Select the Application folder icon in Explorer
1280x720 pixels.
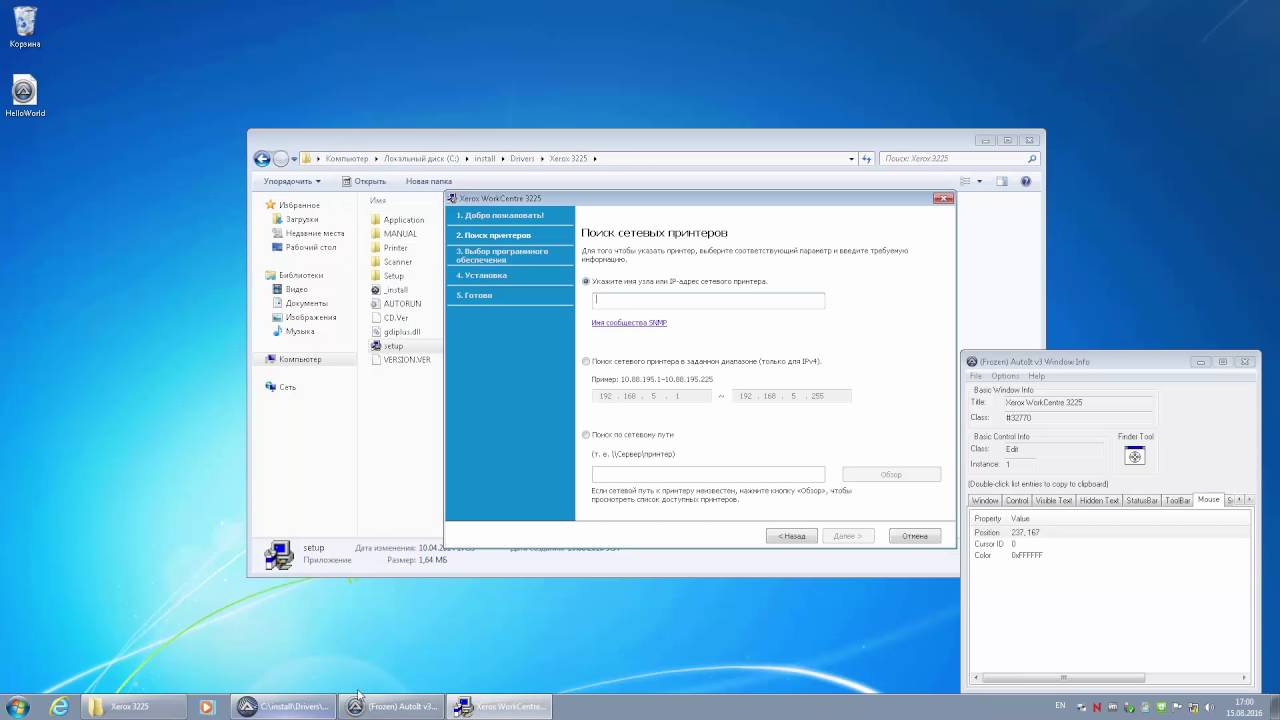click(x=376, y=219)
